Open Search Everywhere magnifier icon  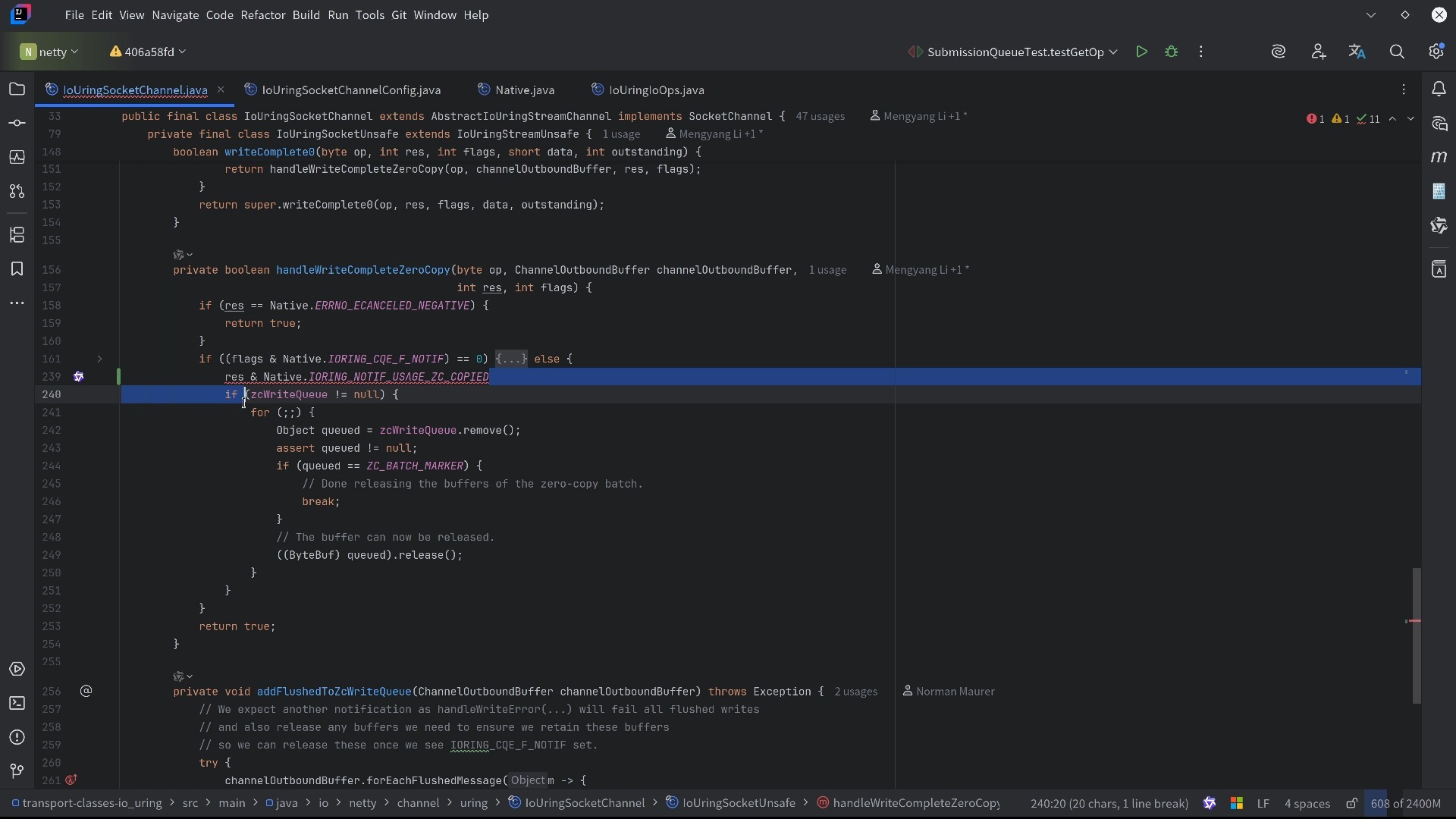tap(1397, 52)
